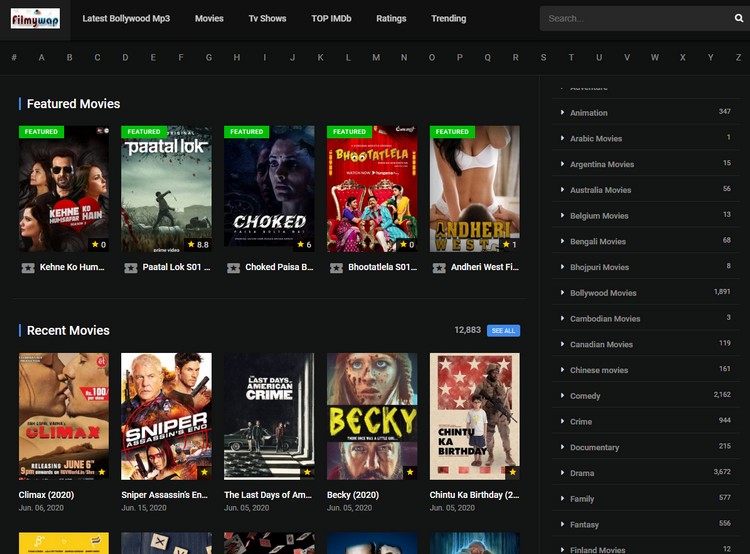Open the Bhootatlela poster thumbnail
This screenshot has height=554, width=750.
(372, 188)
